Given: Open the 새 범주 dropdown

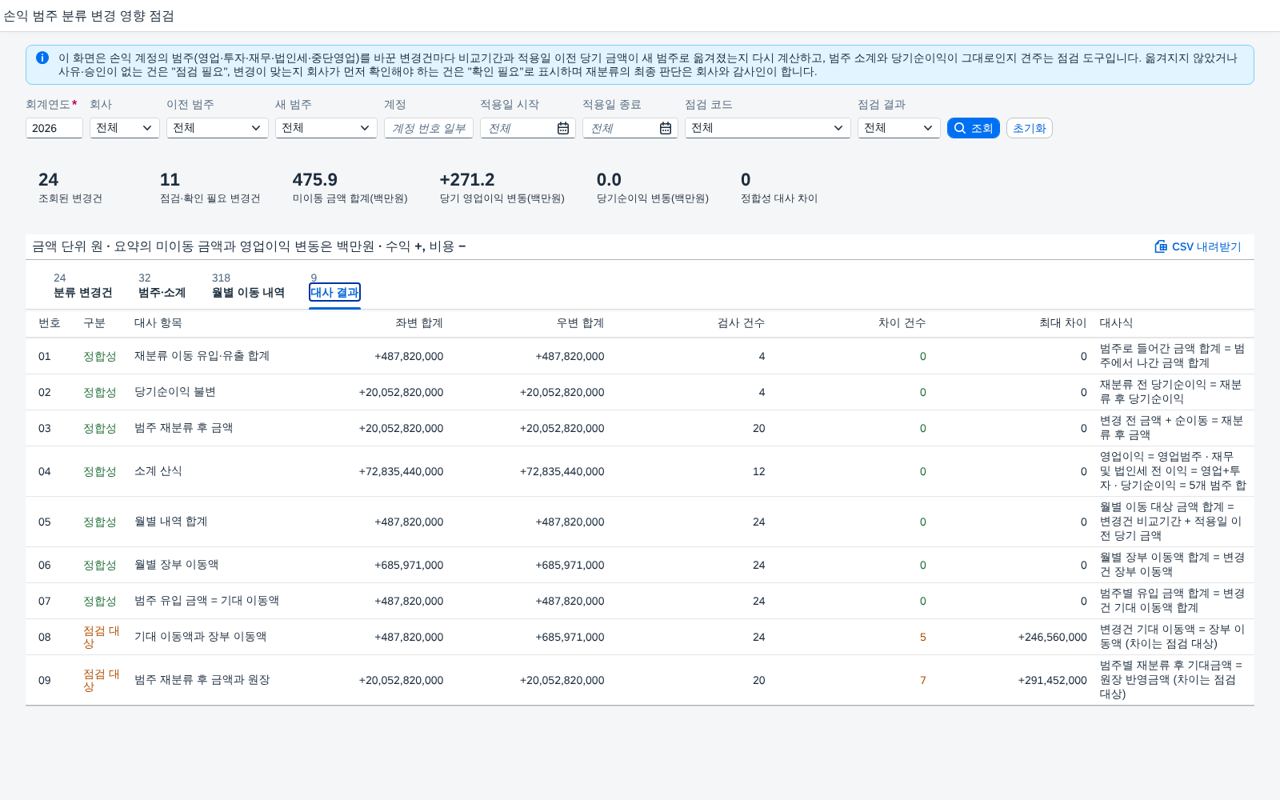Looking at the screenshot, I should [x=326, y=128].
